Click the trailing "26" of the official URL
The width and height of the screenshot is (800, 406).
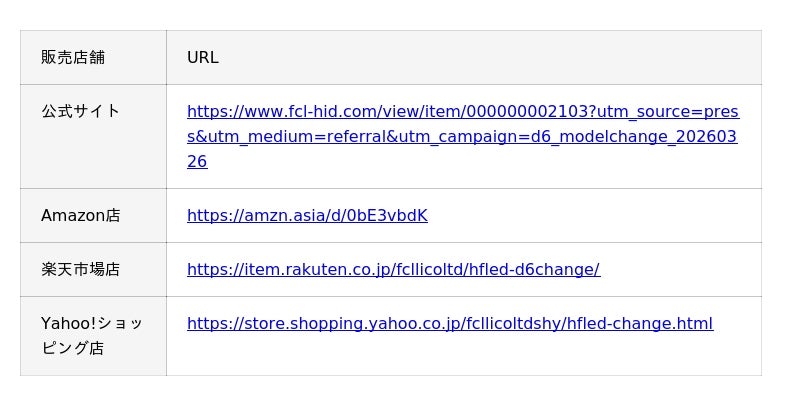click(x=197, y=161)
